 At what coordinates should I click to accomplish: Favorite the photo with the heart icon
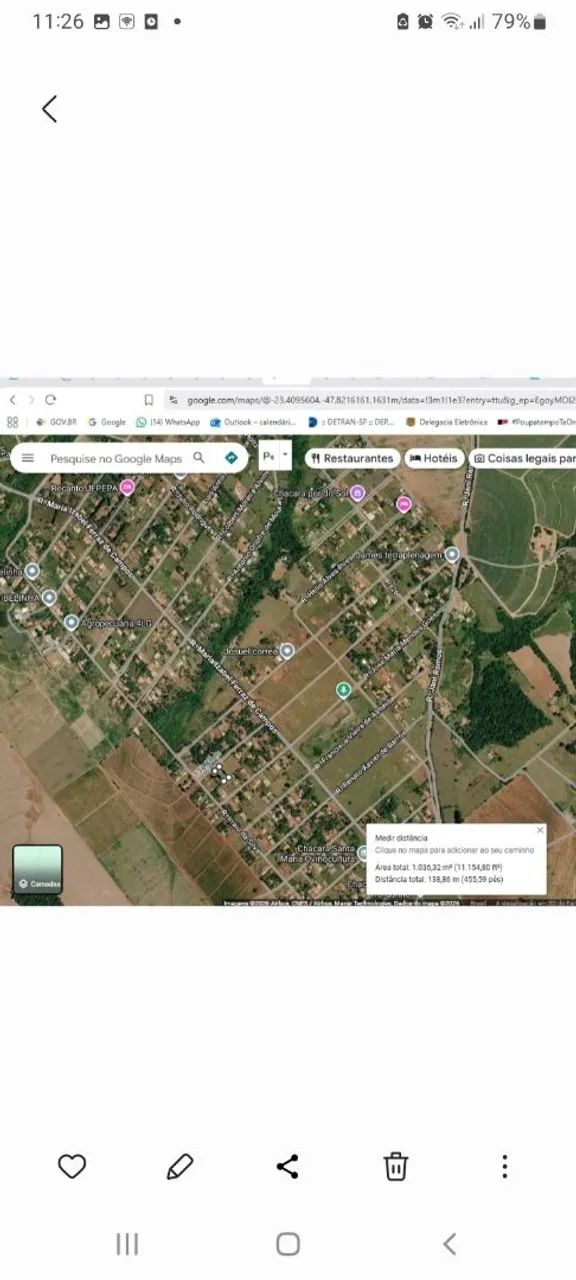[72, 1166]
